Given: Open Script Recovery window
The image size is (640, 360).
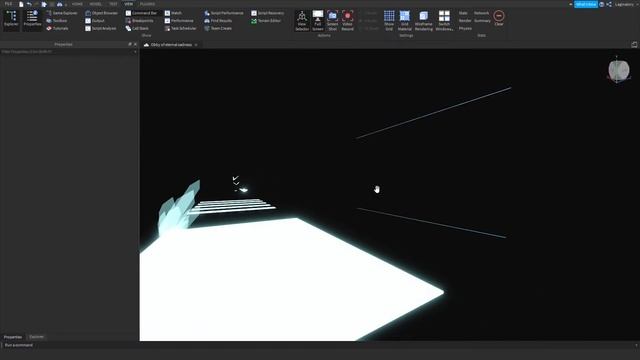Looking at the screenshot, I should (x=268, y=13).
